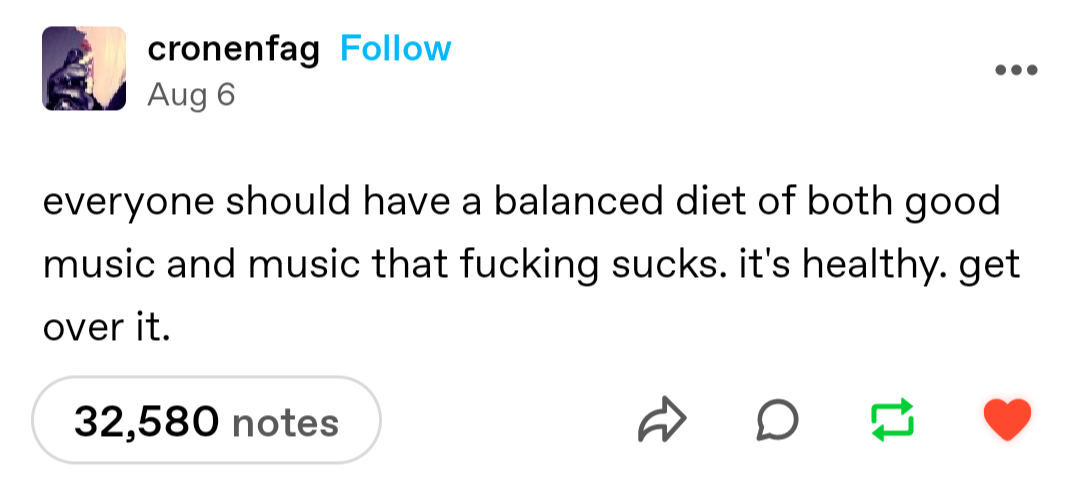Viewport: 1080px width, 478px height.
Task: Follow the cronenfag blog
Action: coord(395,48)
